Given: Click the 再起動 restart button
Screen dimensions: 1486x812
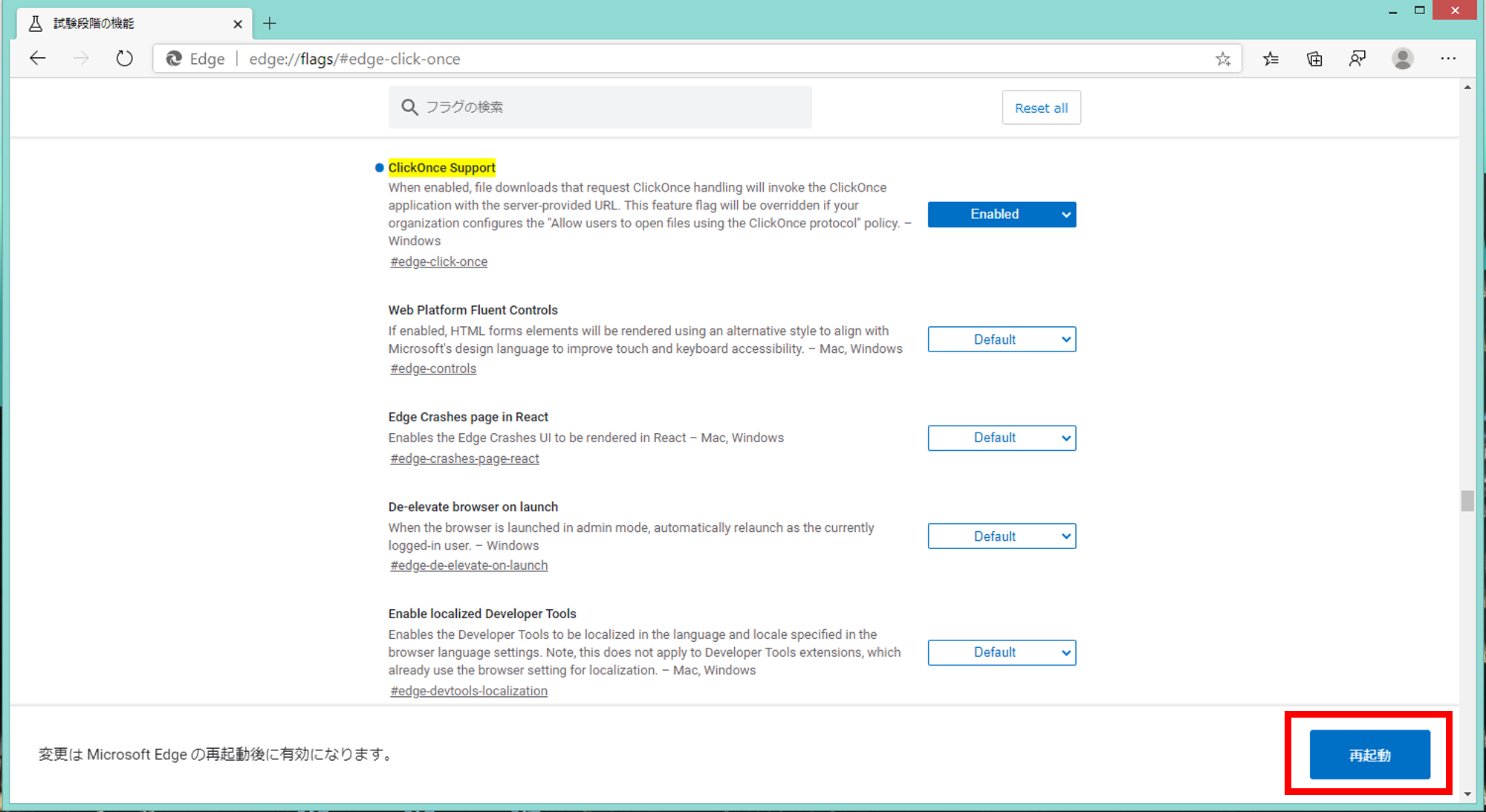Looking at the screenshot, I should [x=1369, y=755].
